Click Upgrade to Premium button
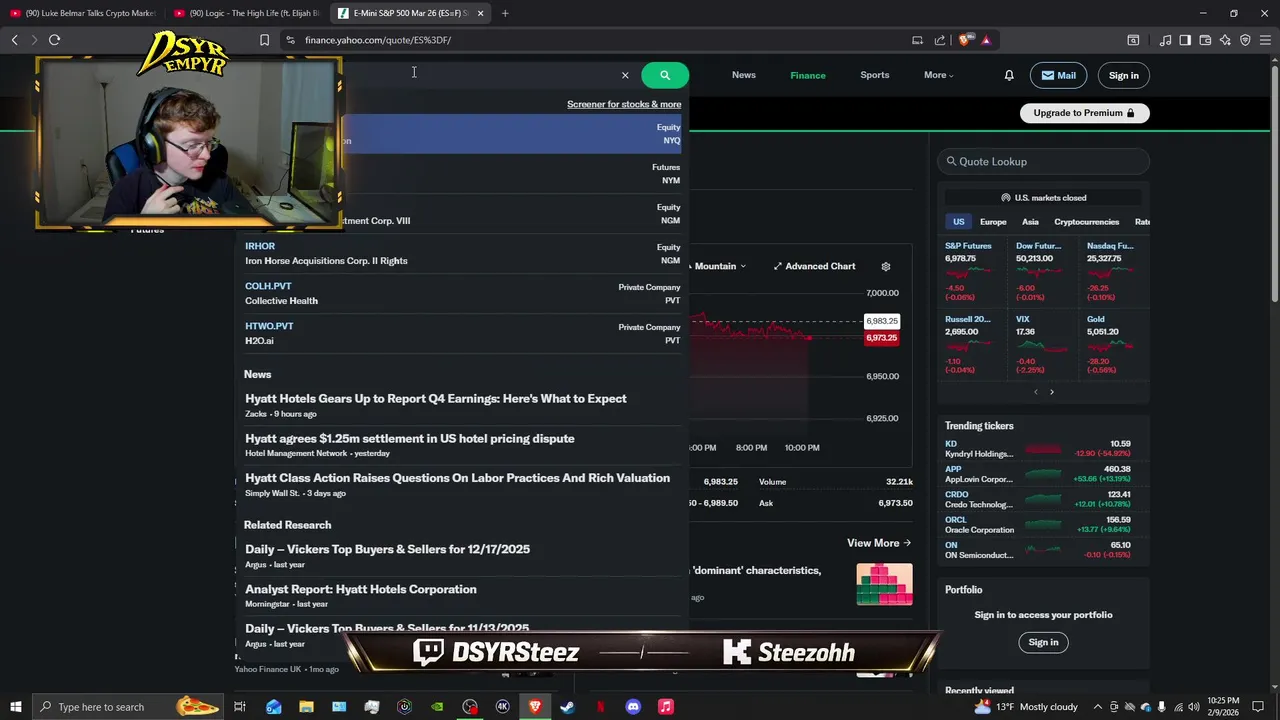 pyautogui.click(x=1084, y=113)
